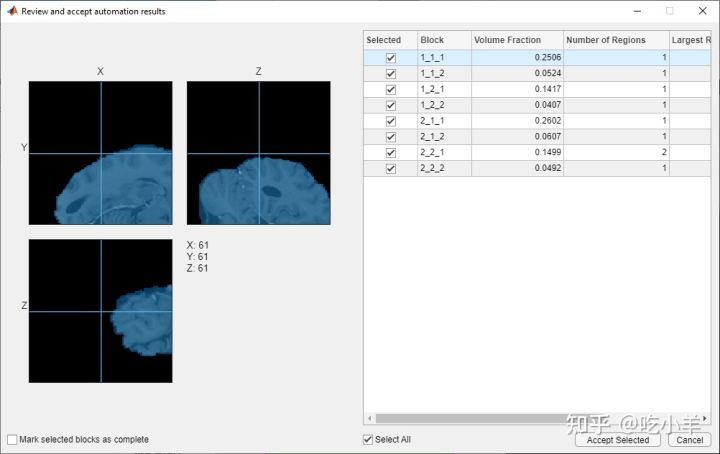Select the row for block 2_1_1

pyautogui.click(x=444, y=121)
